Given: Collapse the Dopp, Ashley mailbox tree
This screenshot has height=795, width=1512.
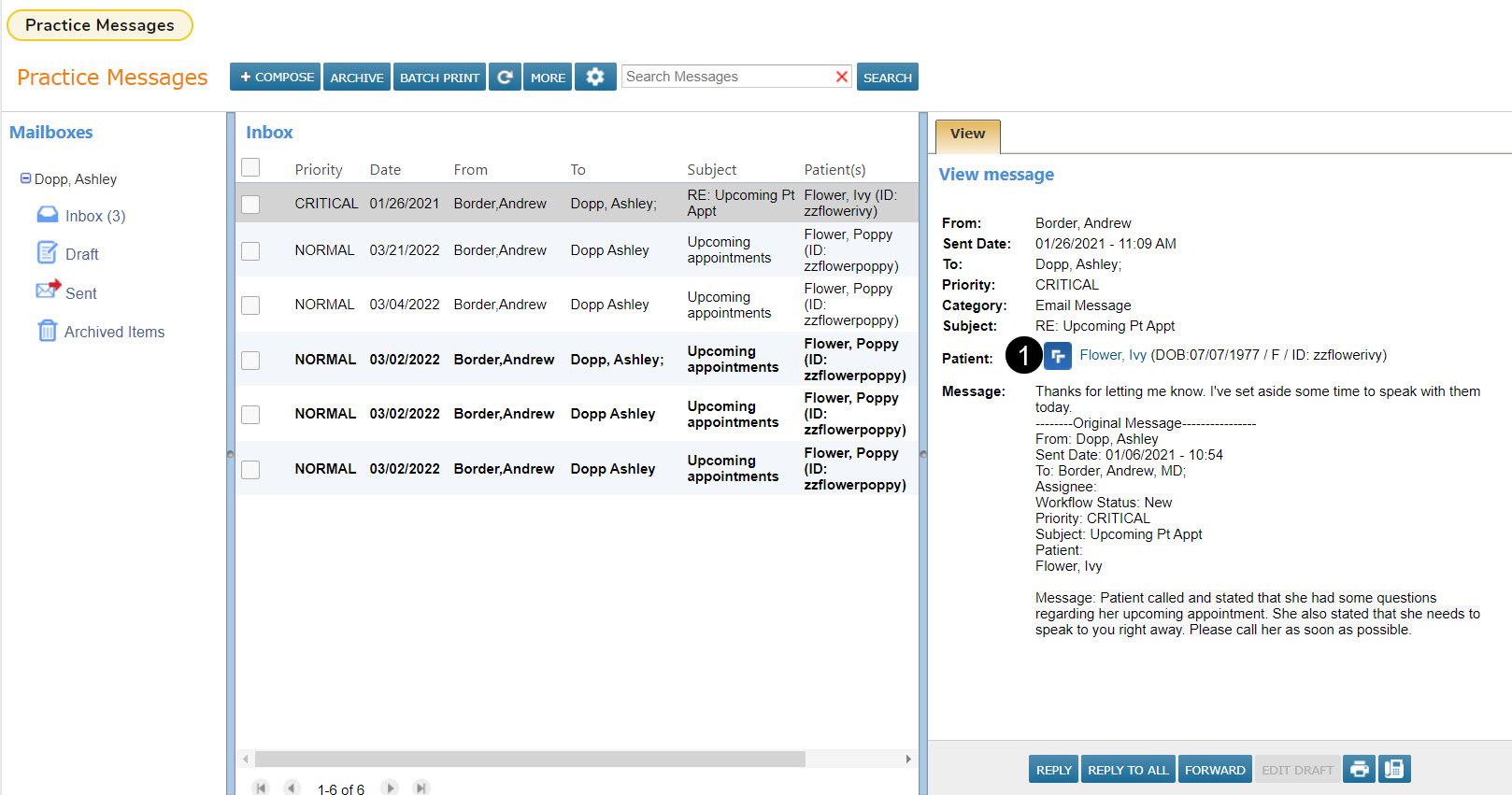Looking at the screenshot, I should pos(25,178).
